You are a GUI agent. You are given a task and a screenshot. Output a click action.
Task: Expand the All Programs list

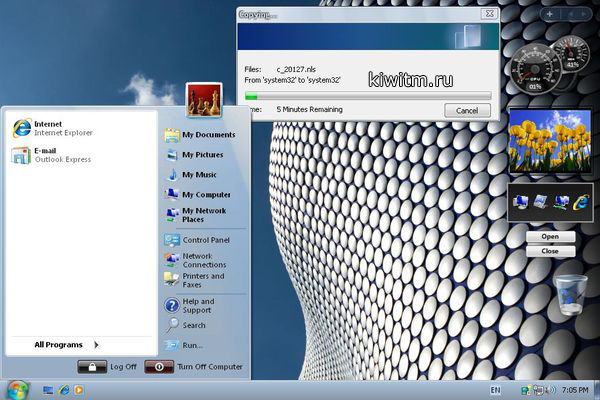point(67,345)
